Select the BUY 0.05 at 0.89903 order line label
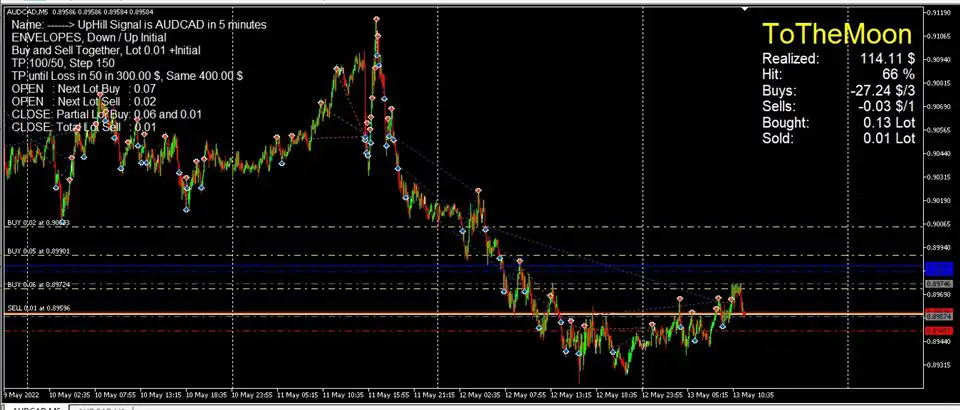This screenshot has height=410, width=960. click(x=38, y=252)
